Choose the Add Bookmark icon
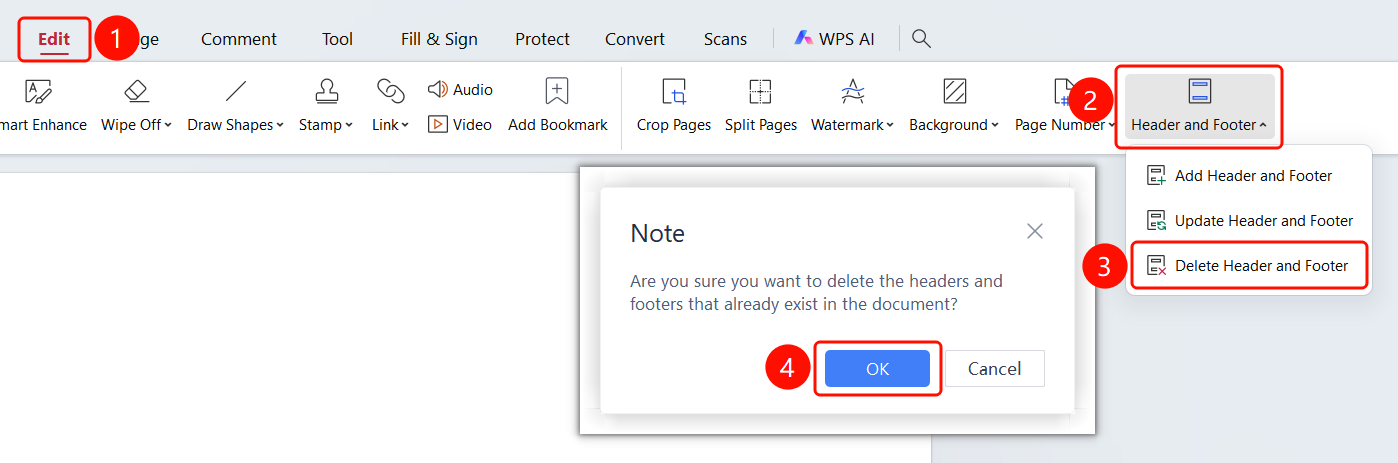This screenshot has width=1398, height=463. 557,91
